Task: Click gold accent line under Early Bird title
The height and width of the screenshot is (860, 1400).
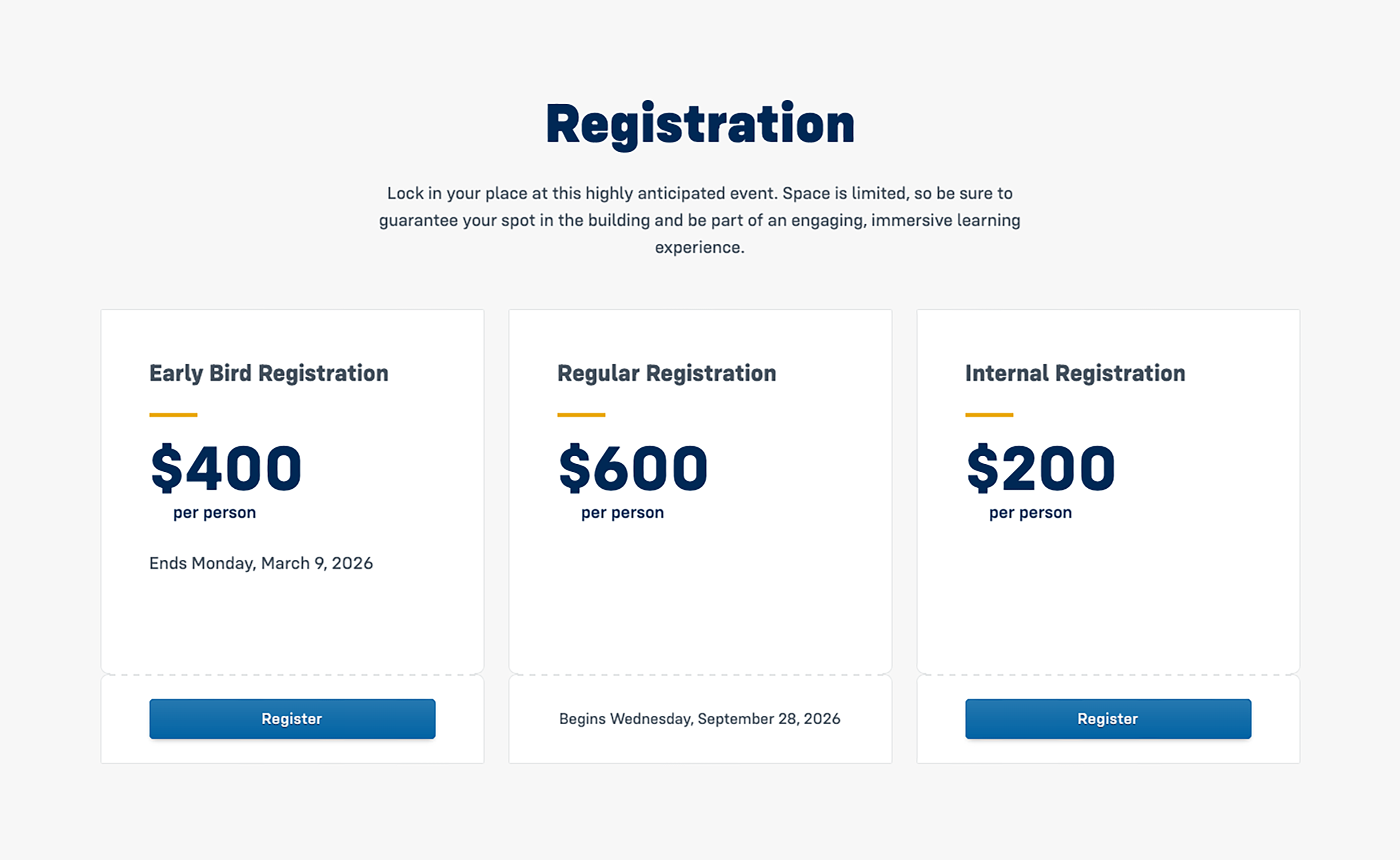Action: tap(173, 414)
